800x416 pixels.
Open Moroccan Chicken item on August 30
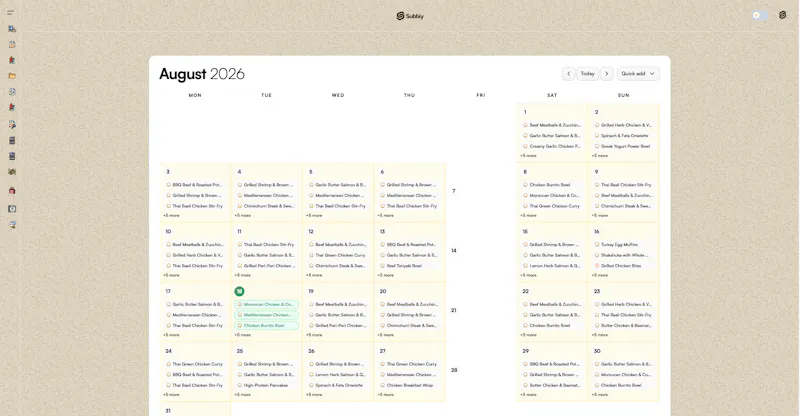pyautogui.click(x=623, y=375)
